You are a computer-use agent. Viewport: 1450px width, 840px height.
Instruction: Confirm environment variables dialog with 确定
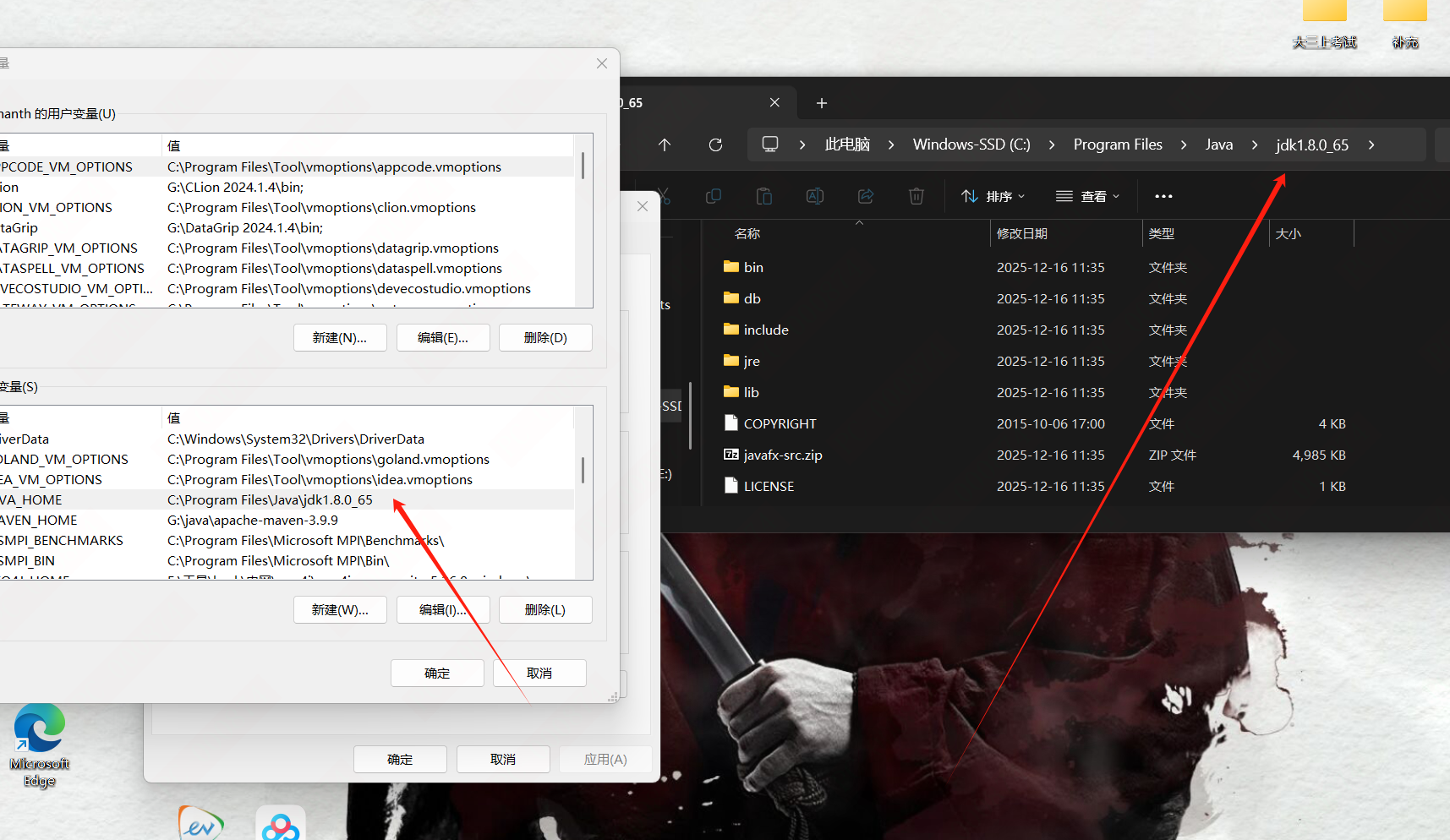click(x=437, y=673)
